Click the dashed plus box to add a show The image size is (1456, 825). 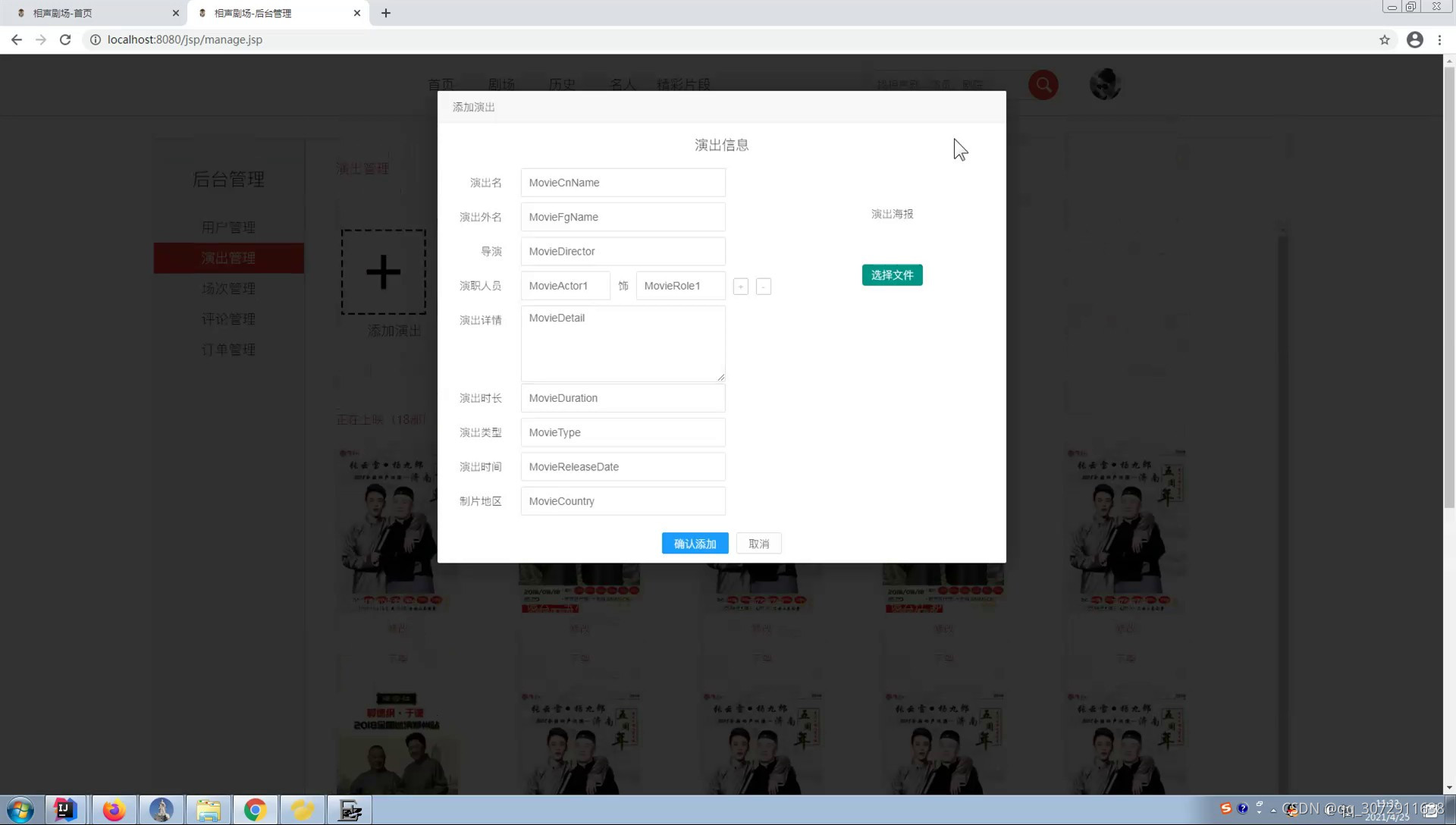click(383, 272)
